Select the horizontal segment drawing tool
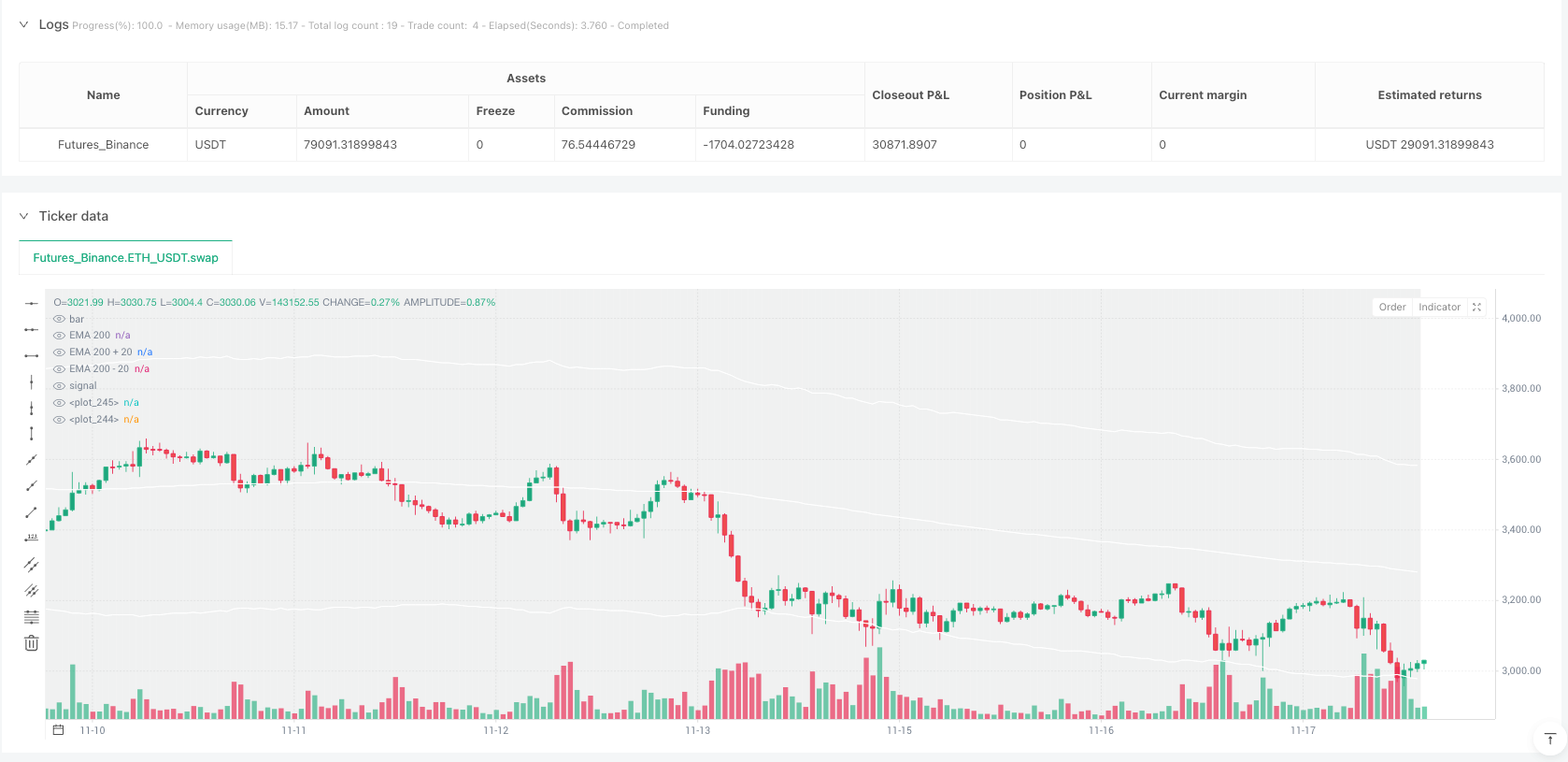 tap(31, 355)
